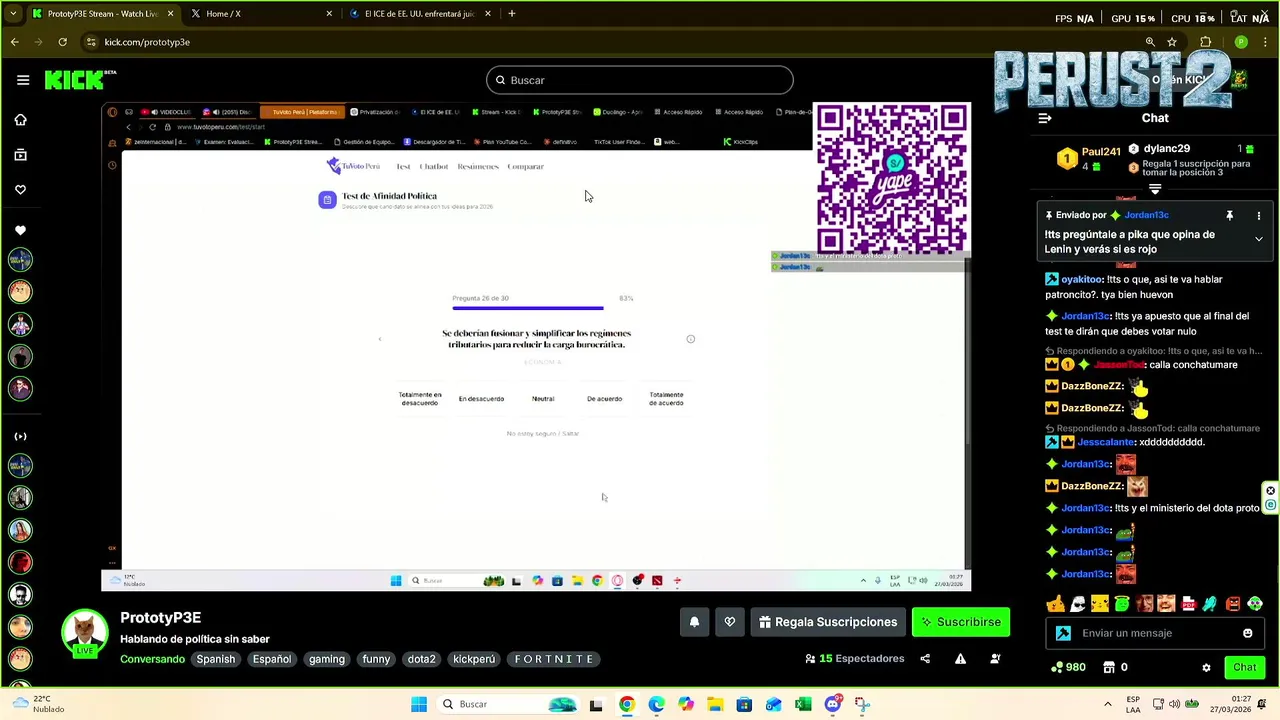
Task: Collapse the chat panel arrow icon
Action: point(1045,118)
